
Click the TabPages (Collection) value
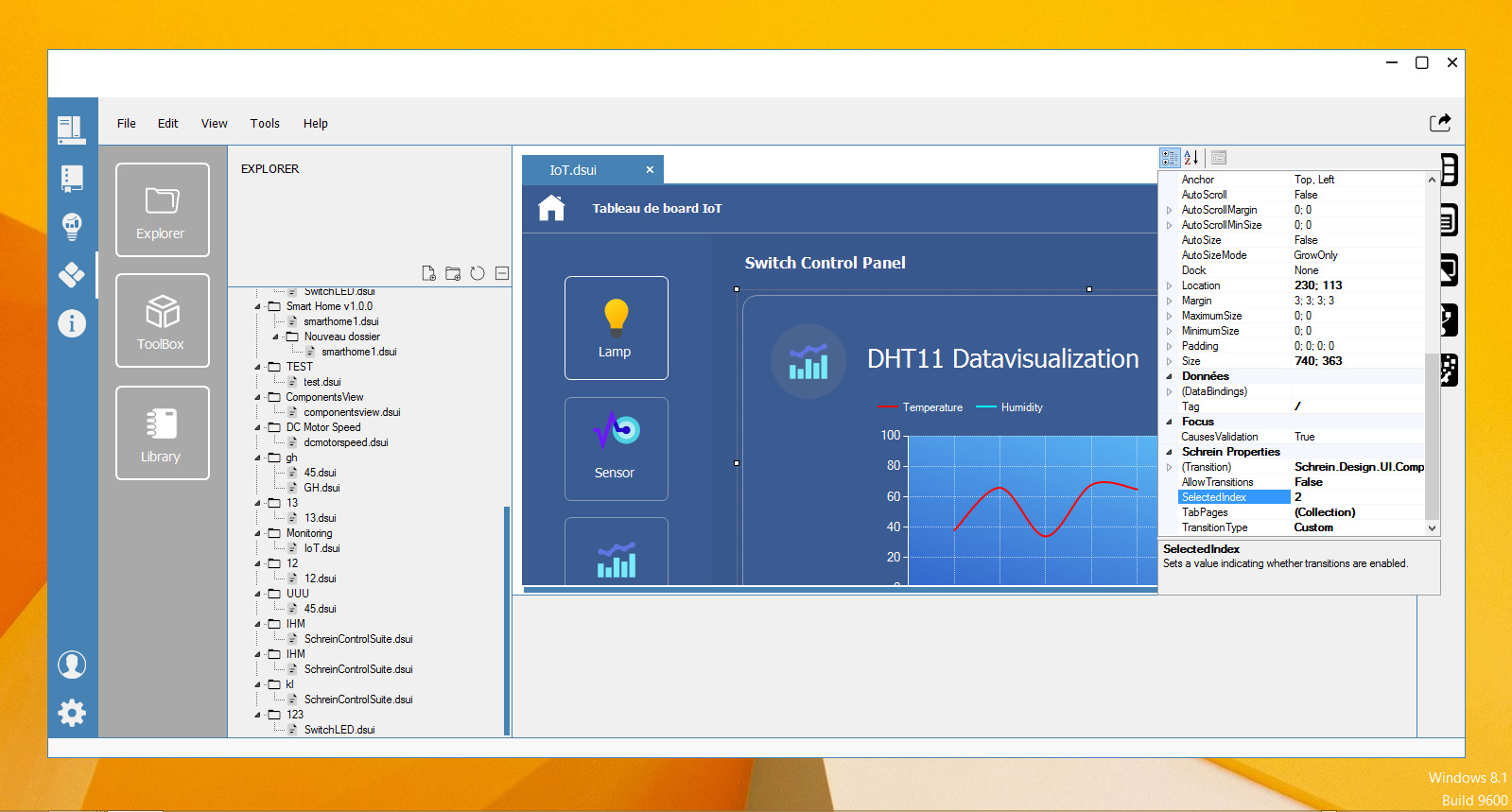point(1358,512)
